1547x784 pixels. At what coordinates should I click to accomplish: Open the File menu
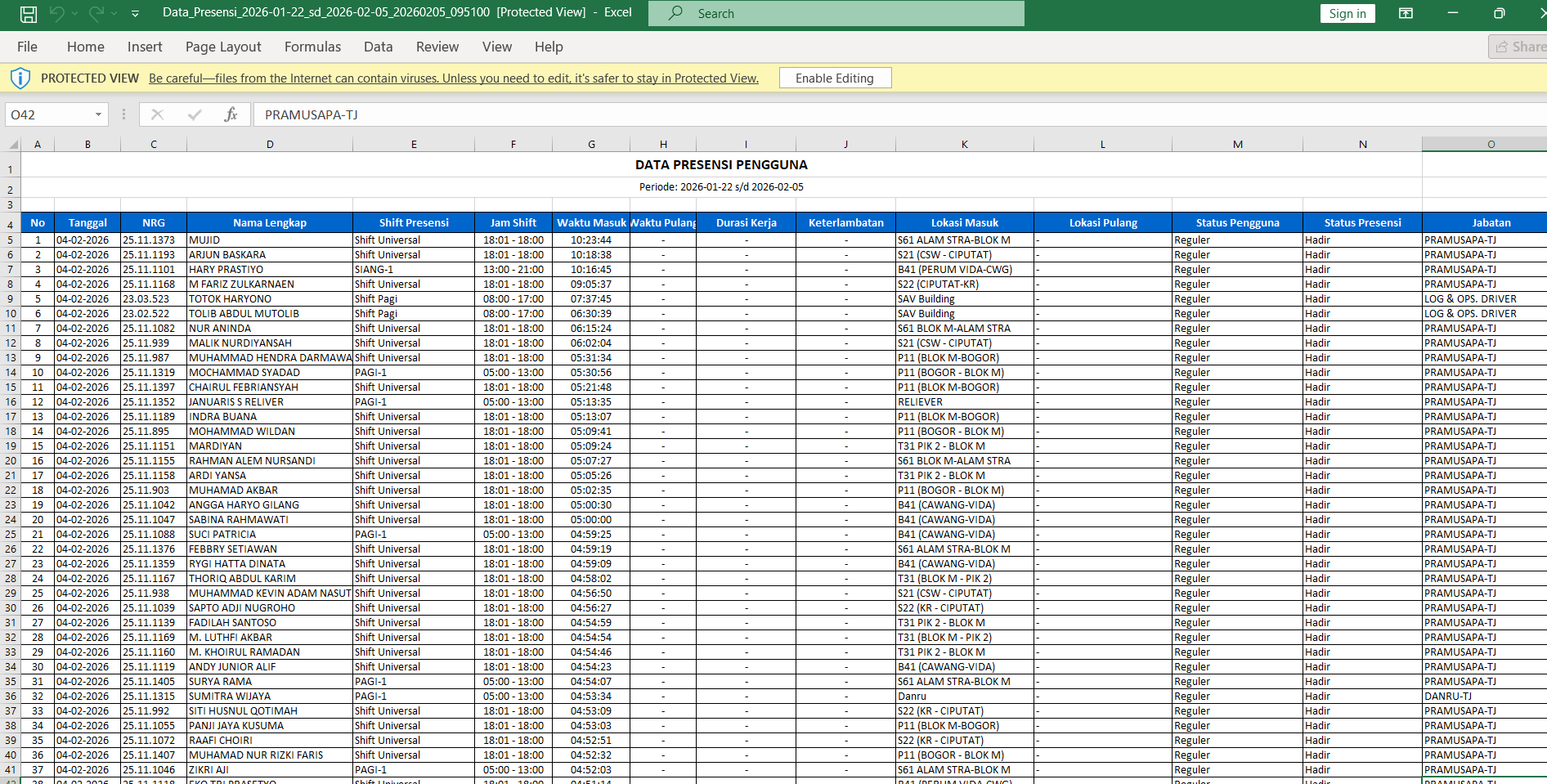coord(27,47)
